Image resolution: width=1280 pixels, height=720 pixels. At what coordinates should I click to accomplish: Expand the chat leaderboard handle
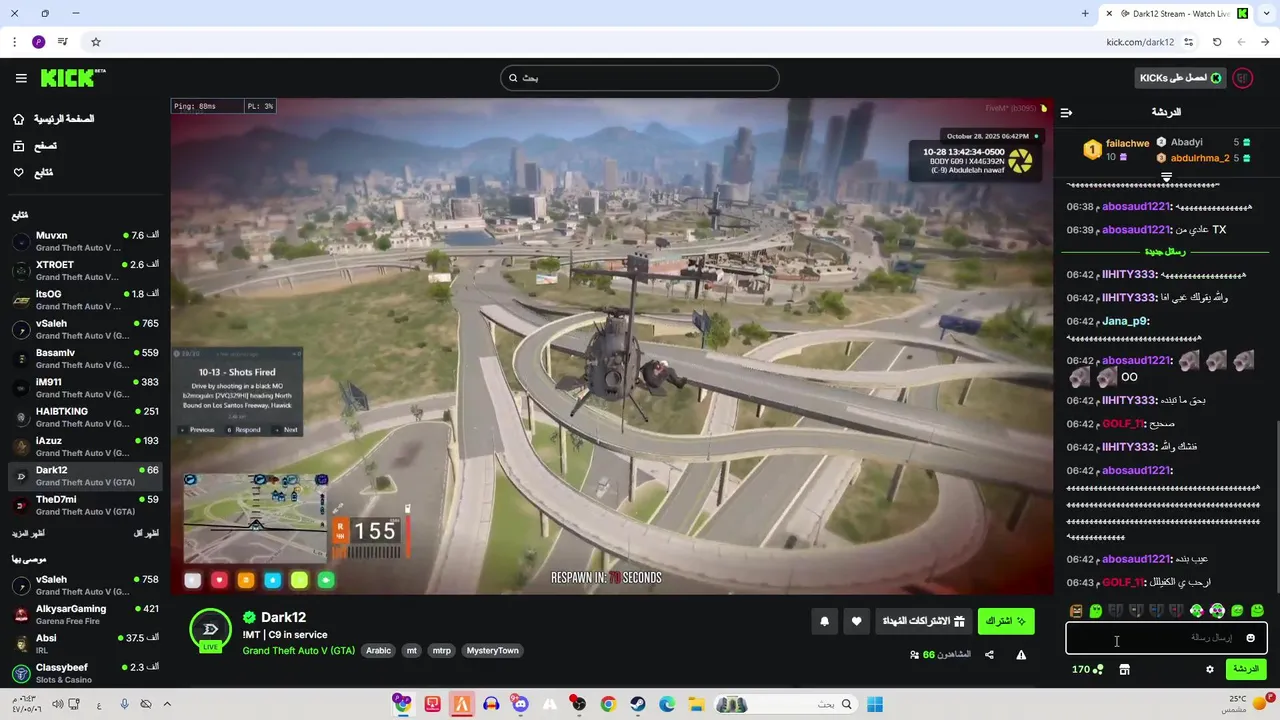tap(1166, 177)
